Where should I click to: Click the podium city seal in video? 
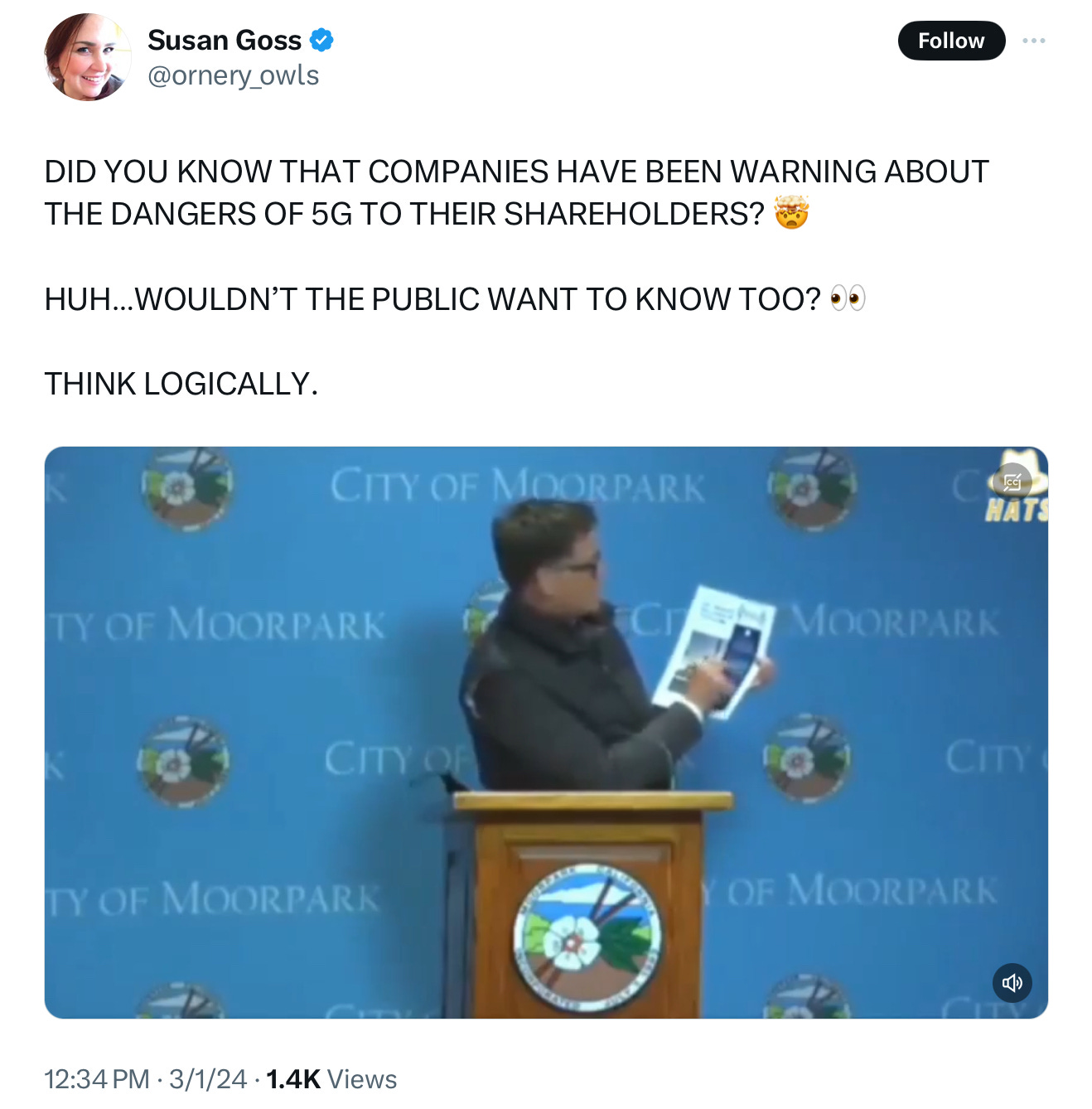click(587, 938)
